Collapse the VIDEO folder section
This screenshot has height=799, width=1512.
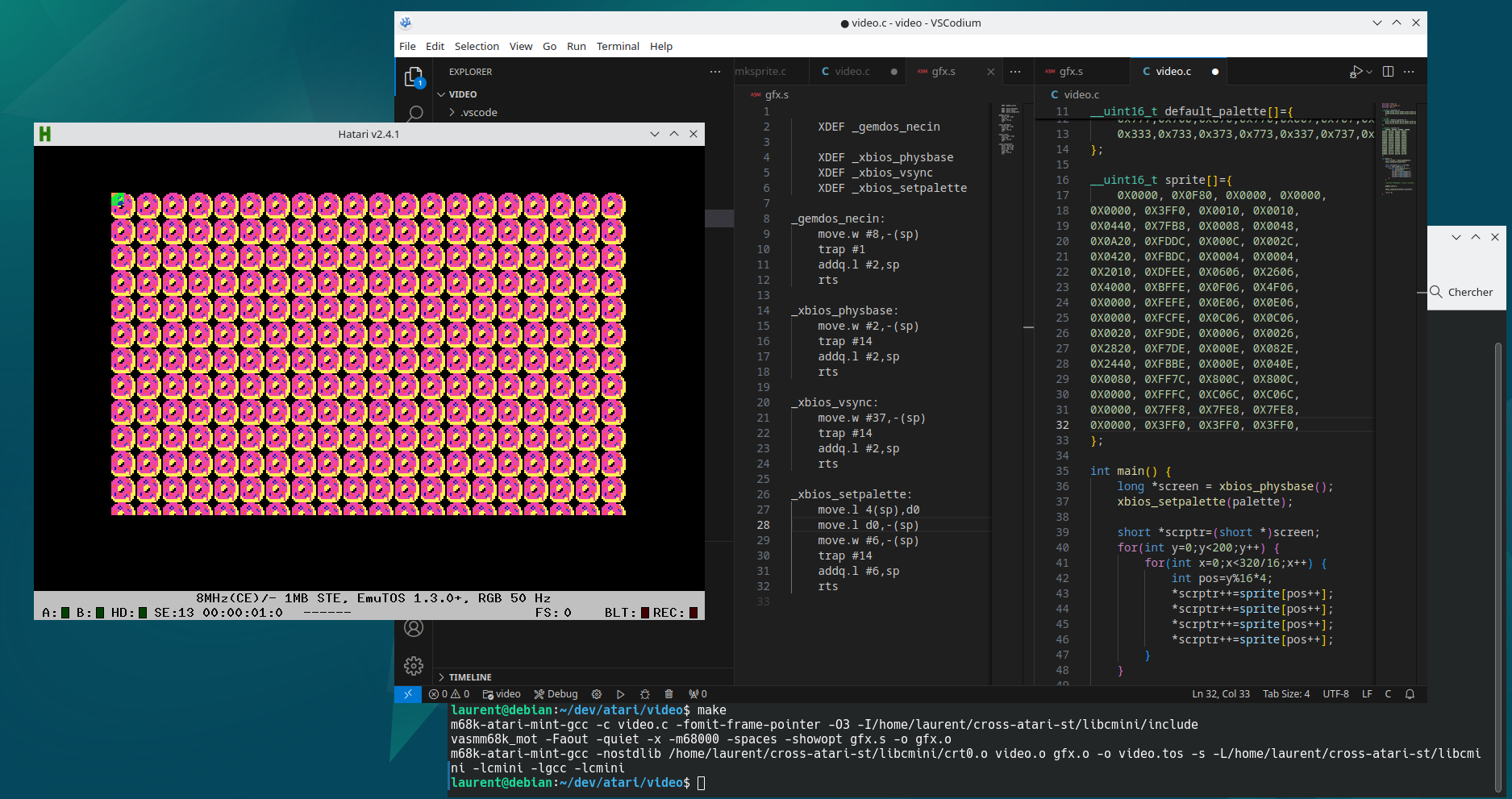(x=583, y=94)
